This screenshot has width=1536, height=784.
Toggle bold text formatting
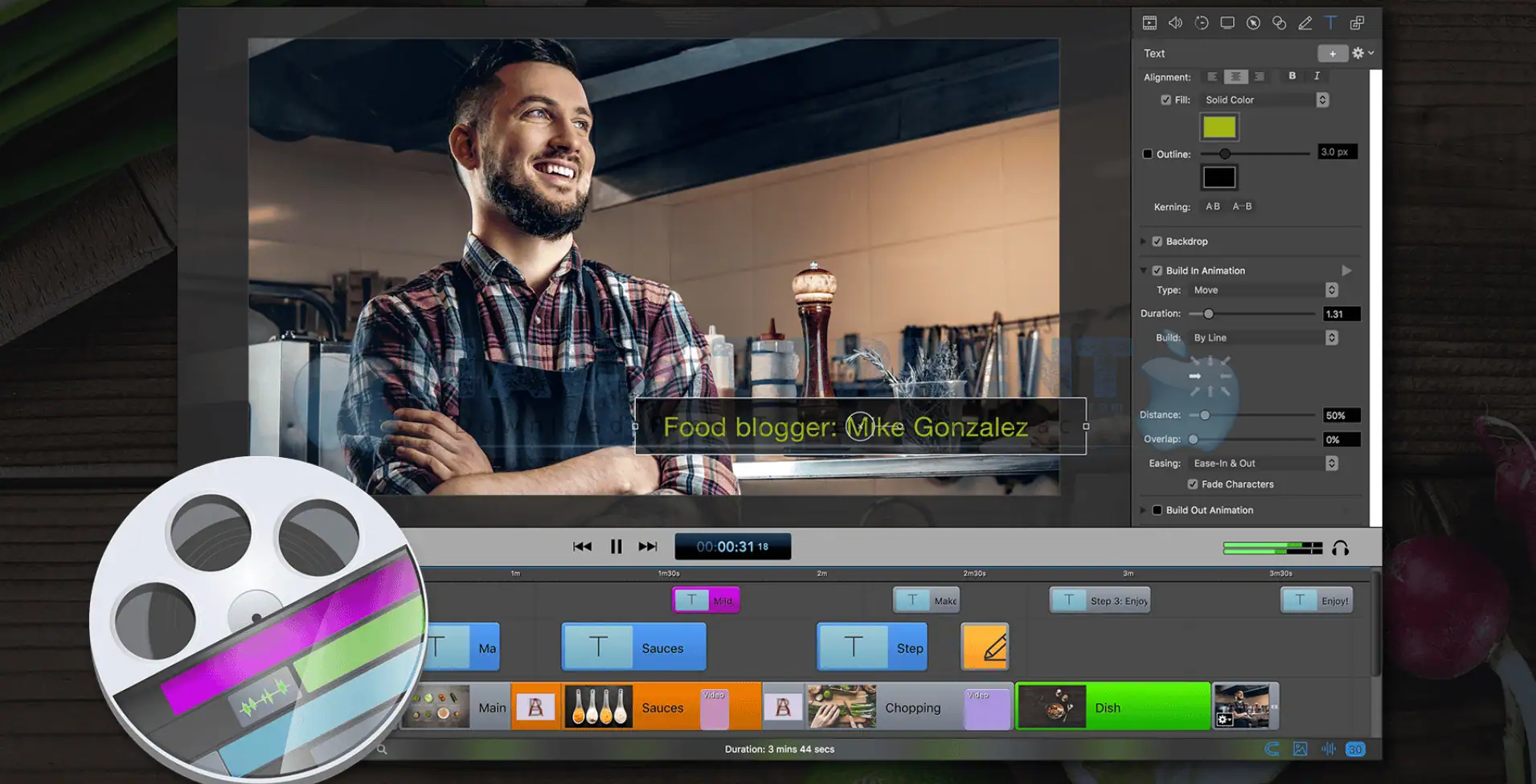pos(1292,76)
